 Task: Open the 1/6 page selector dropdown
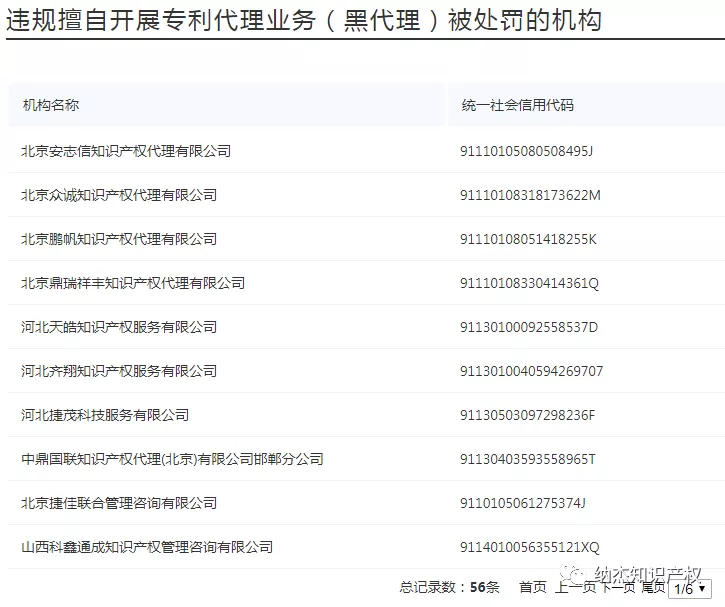(690, 589)
